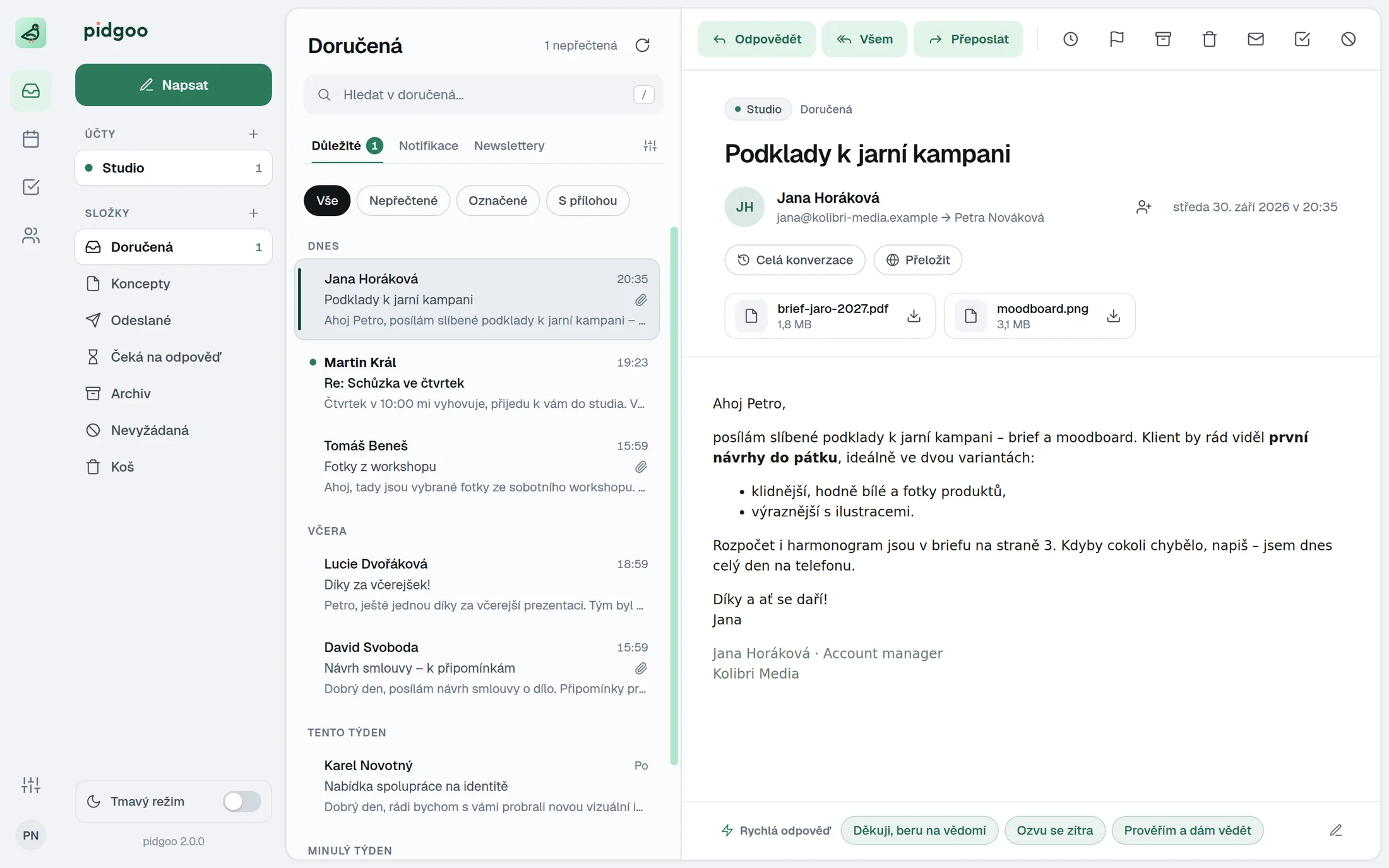The width and height of the screenshot is (1389, 868).
Task: Send quick reply Děkuji, beru na vědomí
Action: click(919, 830)
